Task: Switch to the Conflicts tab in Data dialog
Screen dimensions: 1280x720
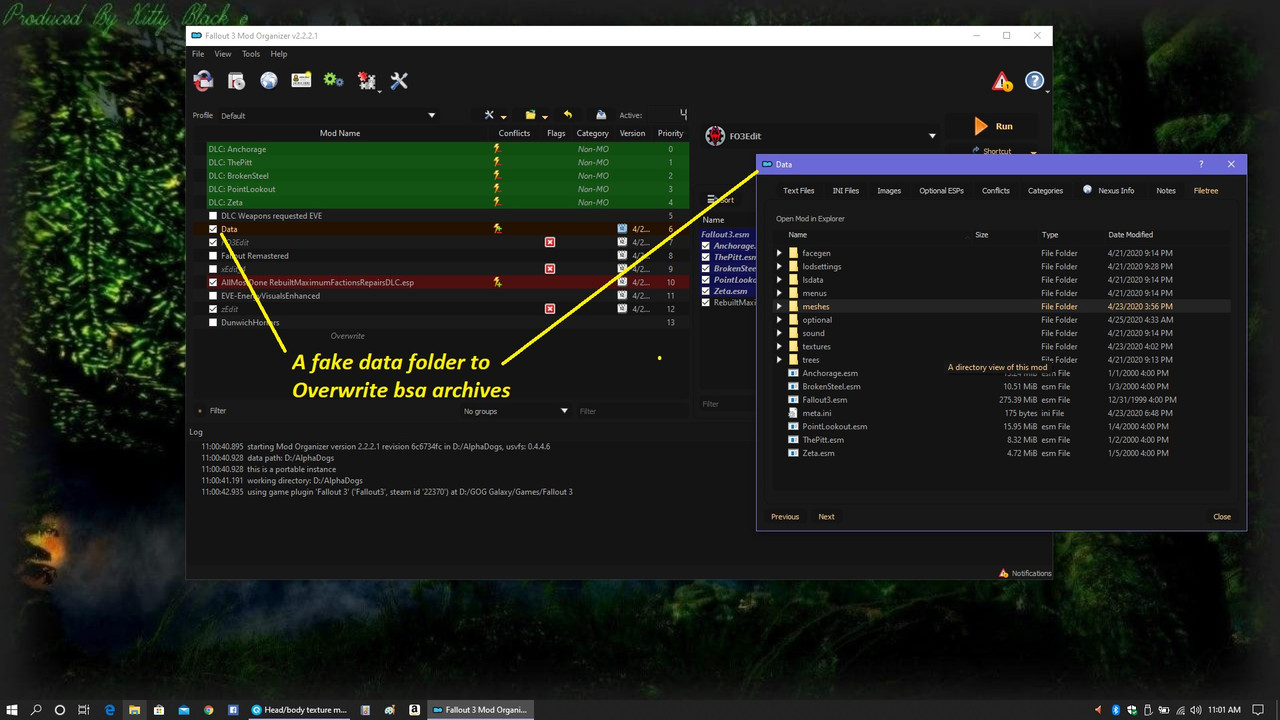Action: (x=995, y=190)
